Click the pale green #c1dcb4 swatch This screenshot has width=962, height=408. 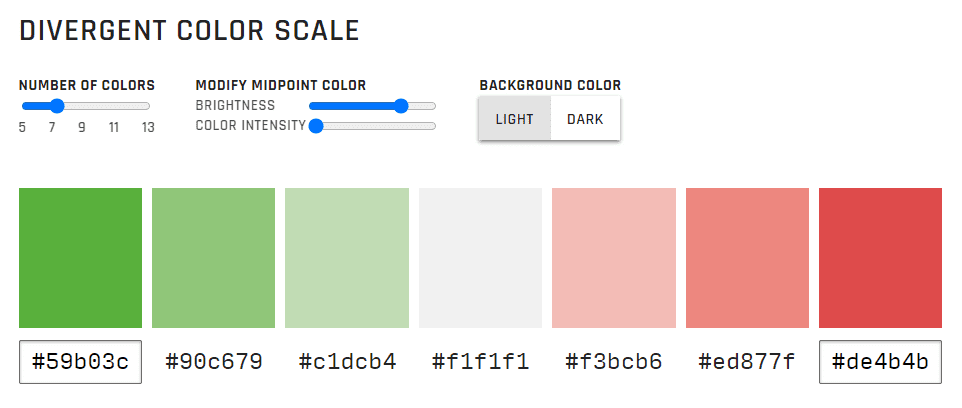coord(347,258)
